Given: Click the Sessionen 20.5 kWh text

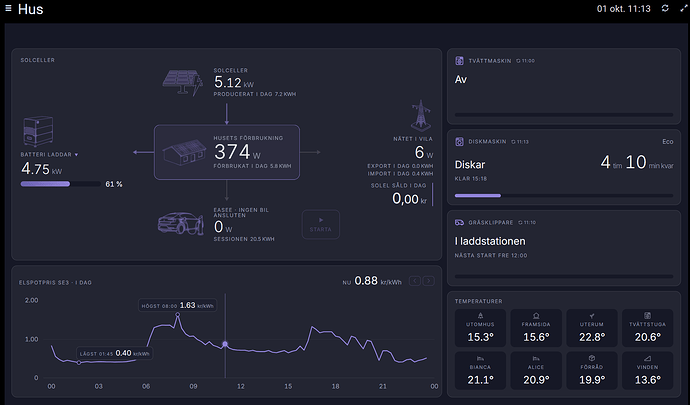Looking at the screenshot, I should click(x=244, y=239).
